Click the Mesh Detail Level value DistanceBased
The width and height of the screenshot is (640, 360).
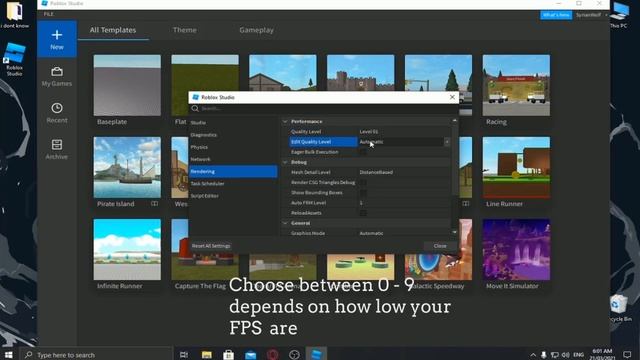376,172
